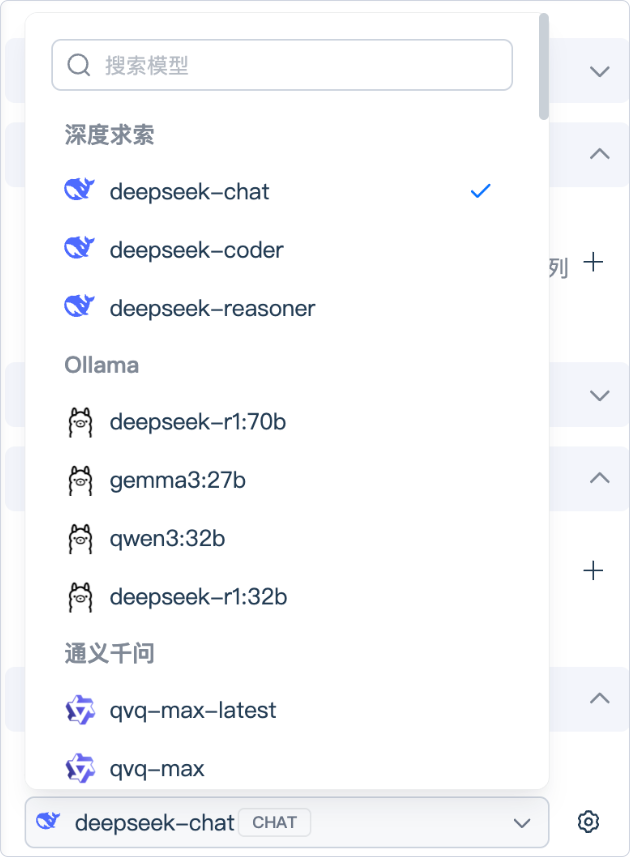The width and height of the screenshot is (630, 857).
Task: Pick the qvq-max model option
Action: [157, 769]
